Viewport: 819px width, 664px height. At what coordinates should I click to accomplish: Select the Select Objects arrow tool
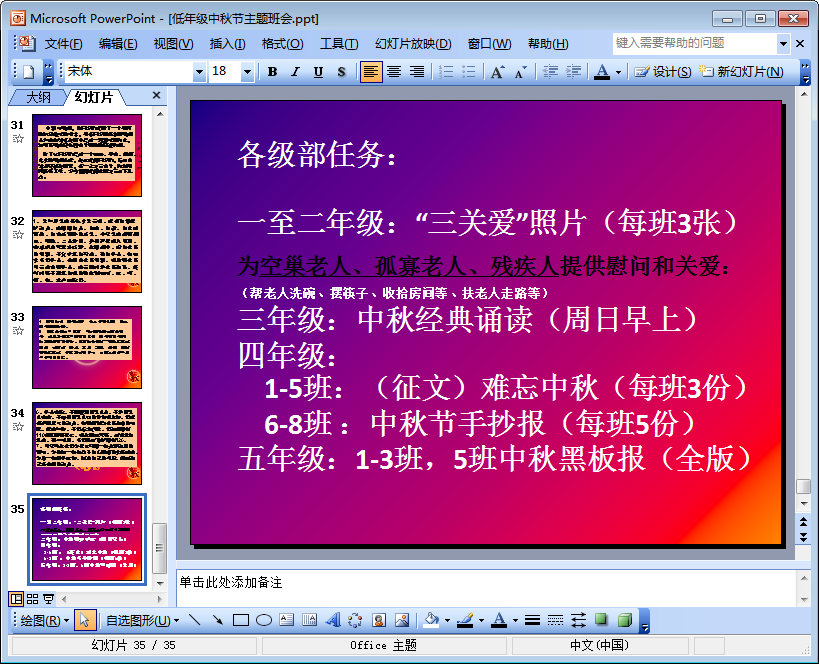(83, 621)
